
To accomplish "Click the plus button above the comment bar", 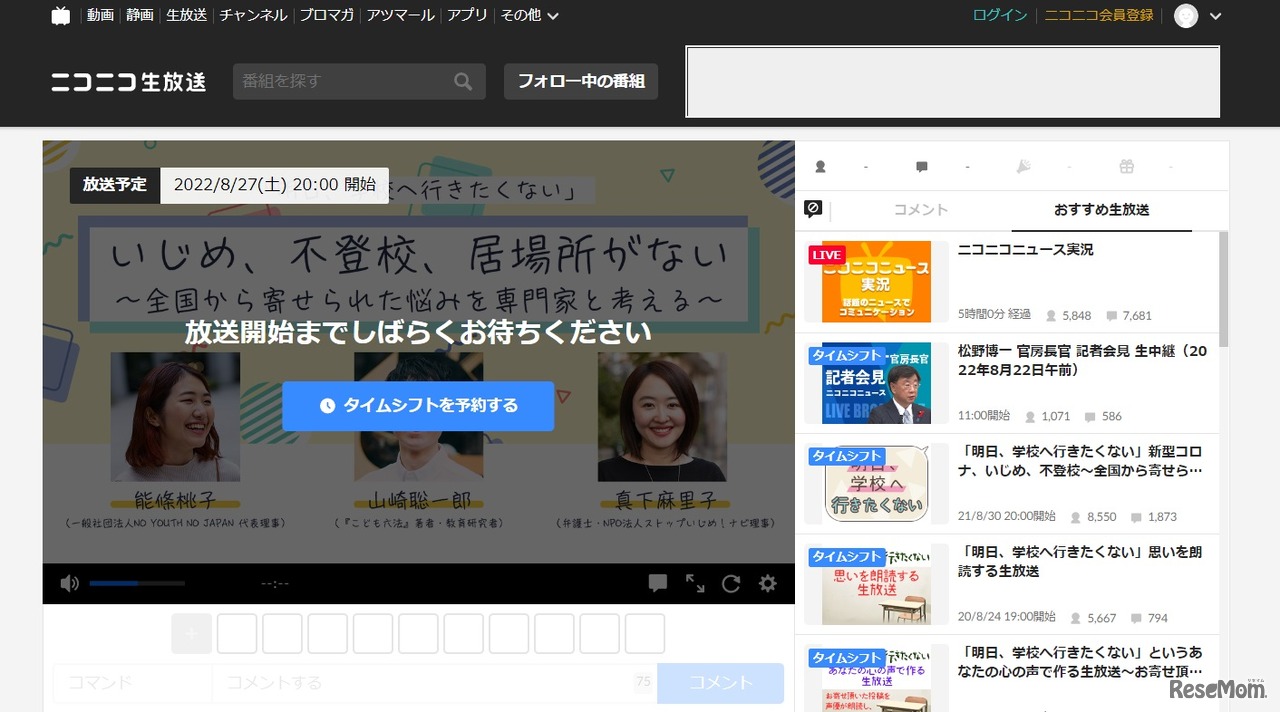I will coord(191,633).
